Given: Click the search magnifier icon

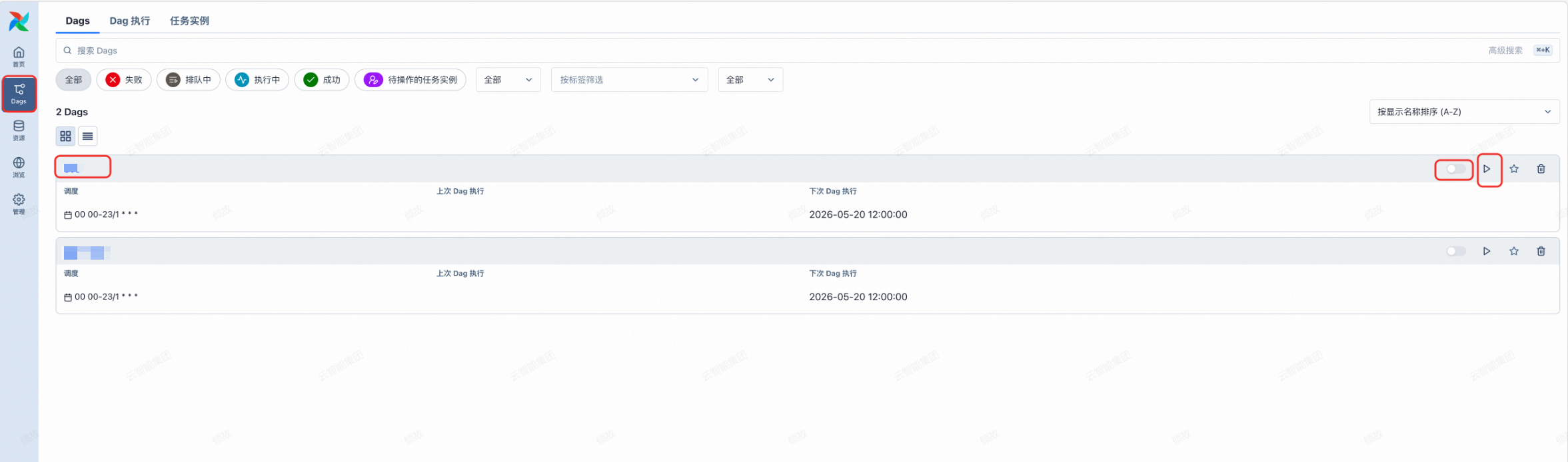Looking at the screenshot, I should click(67, 51).
